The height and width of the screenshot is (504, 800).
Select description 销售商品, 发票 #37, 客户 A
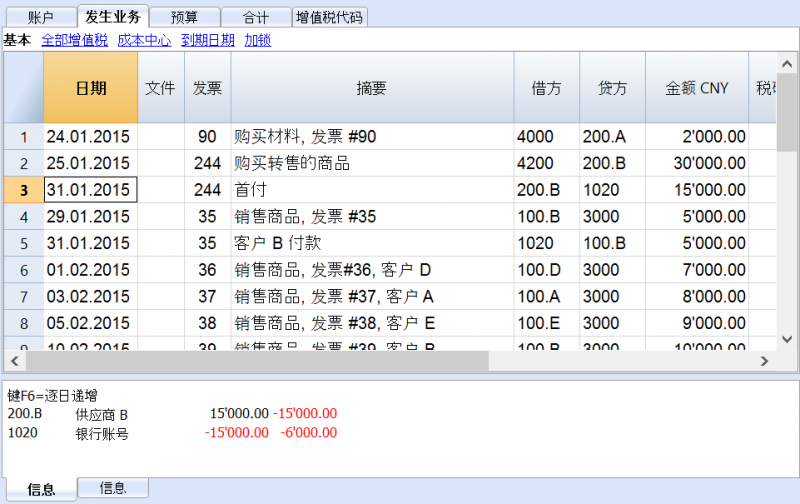(372, 296)
